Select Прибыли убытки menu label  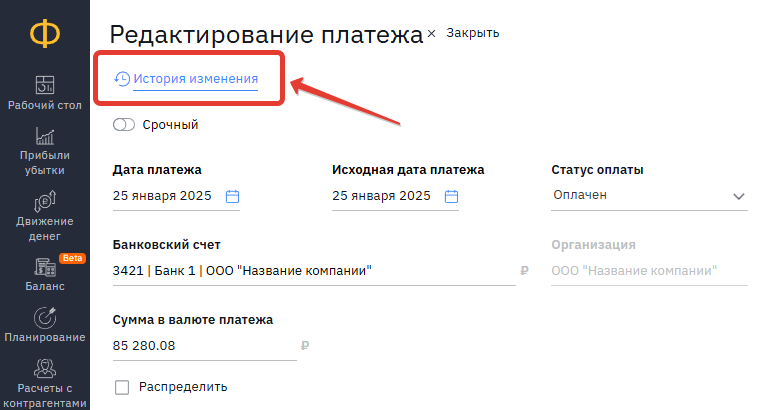pyautogui.click(x=45, y=163)
